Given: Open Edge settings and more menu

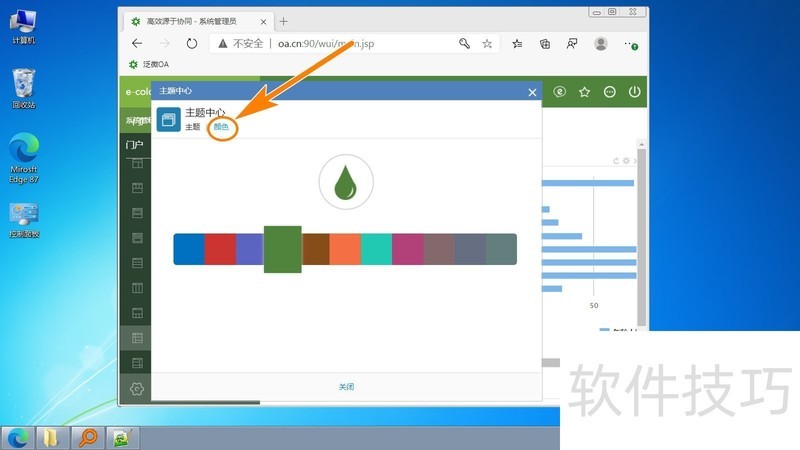Looking at the screenshot, I should tap(631, 44).
